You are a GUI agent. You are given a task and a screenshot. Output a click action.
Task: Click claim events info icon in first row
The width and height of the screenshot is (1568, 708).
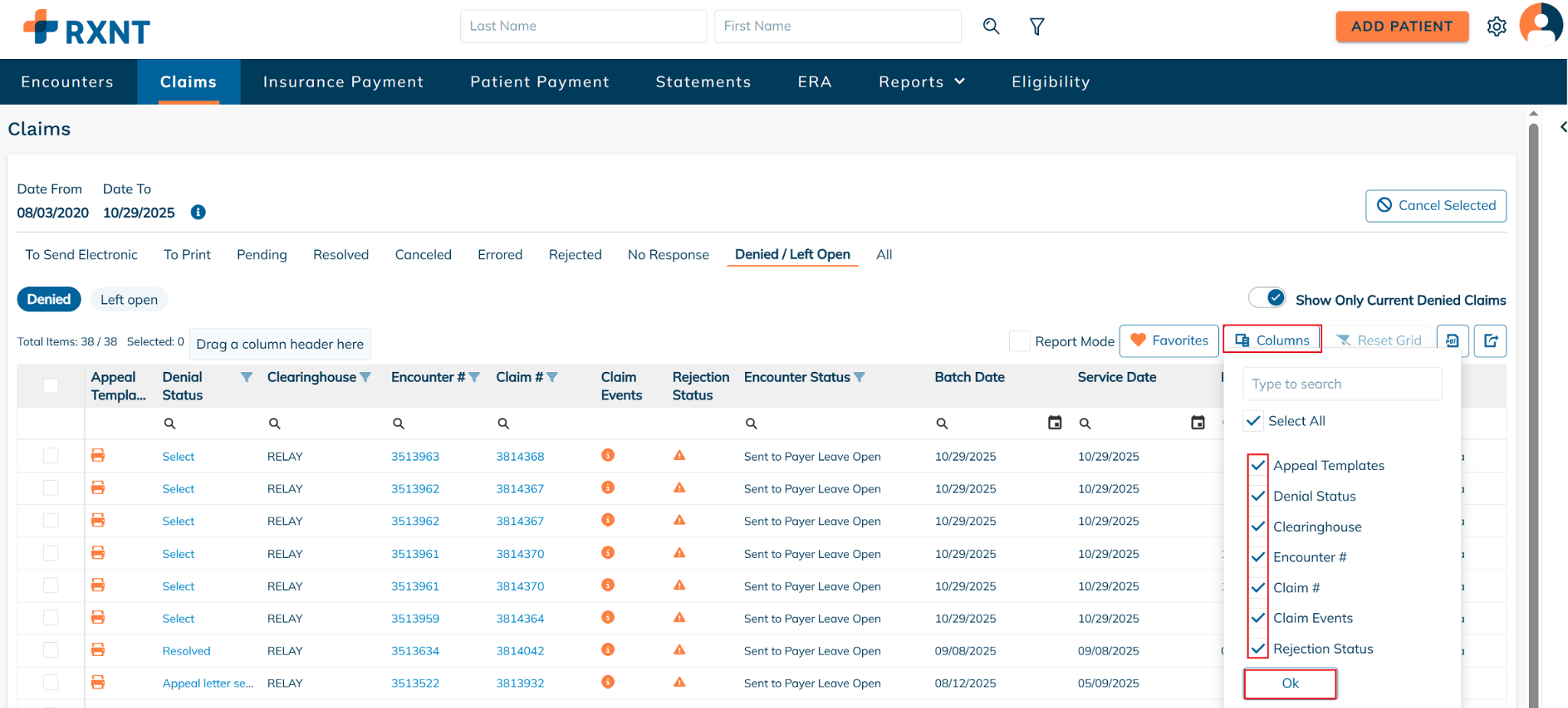[608, 455]
